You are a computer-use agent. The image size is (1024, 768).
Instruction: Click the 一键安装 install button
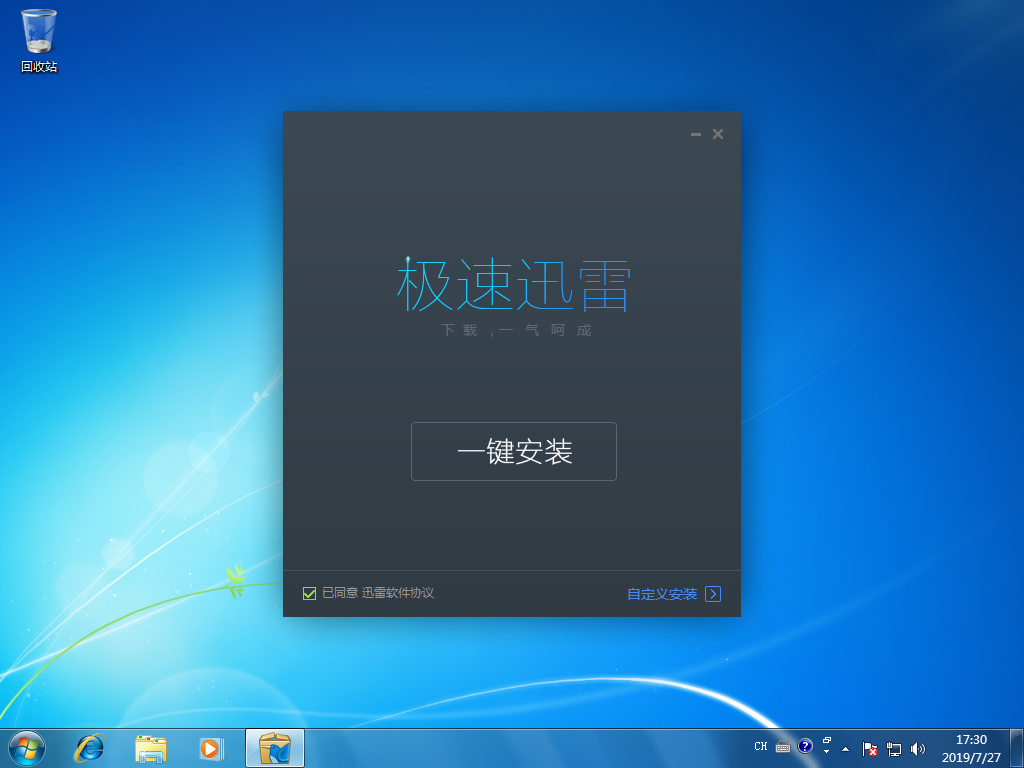[513, 451]
